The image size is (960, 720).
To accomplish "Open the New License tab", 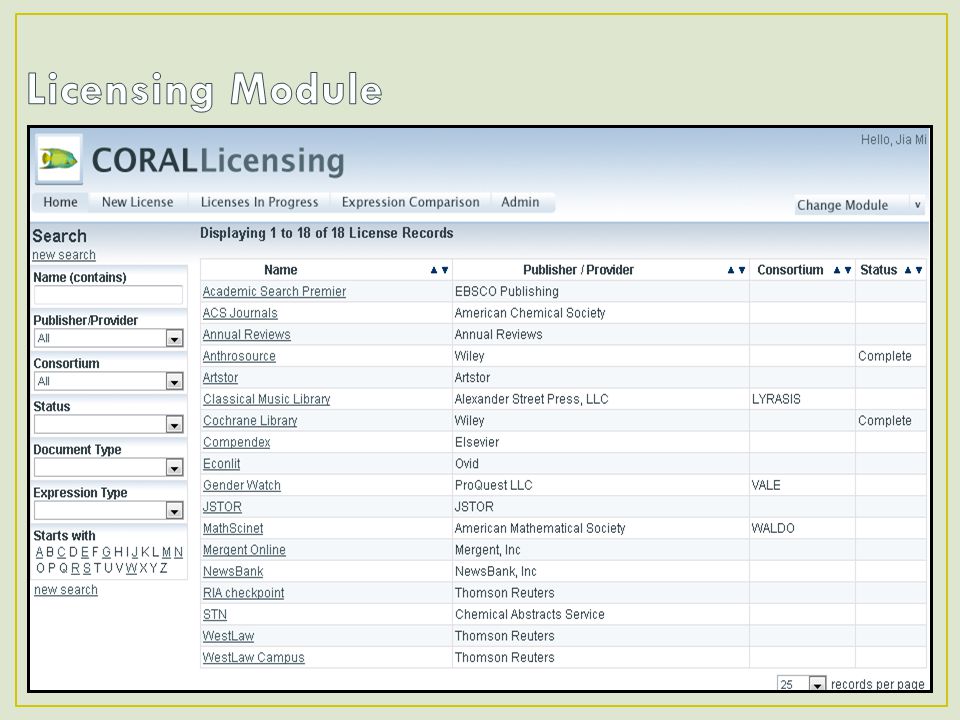I will click(x=138, y=202).
